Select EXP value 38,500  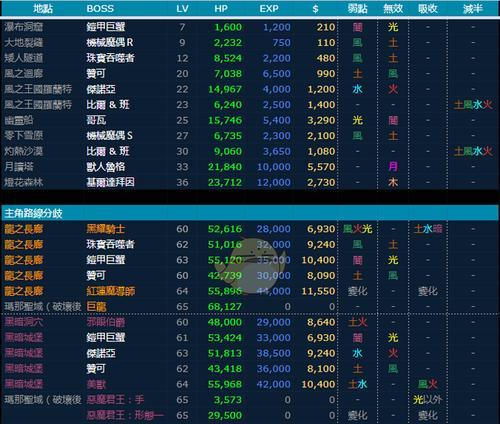274,353
